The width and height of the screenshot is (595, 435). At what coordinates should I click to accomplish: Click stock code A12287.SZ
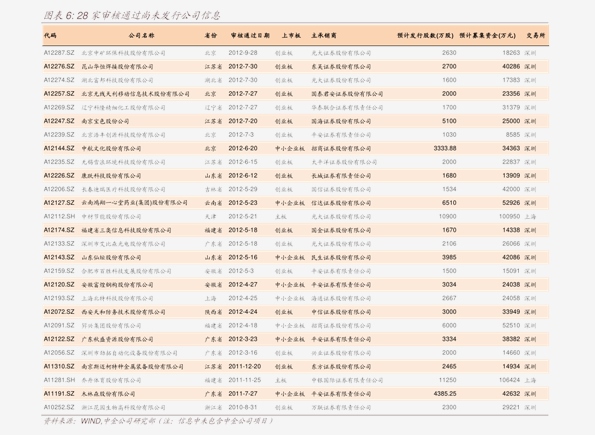coord(59,53)
